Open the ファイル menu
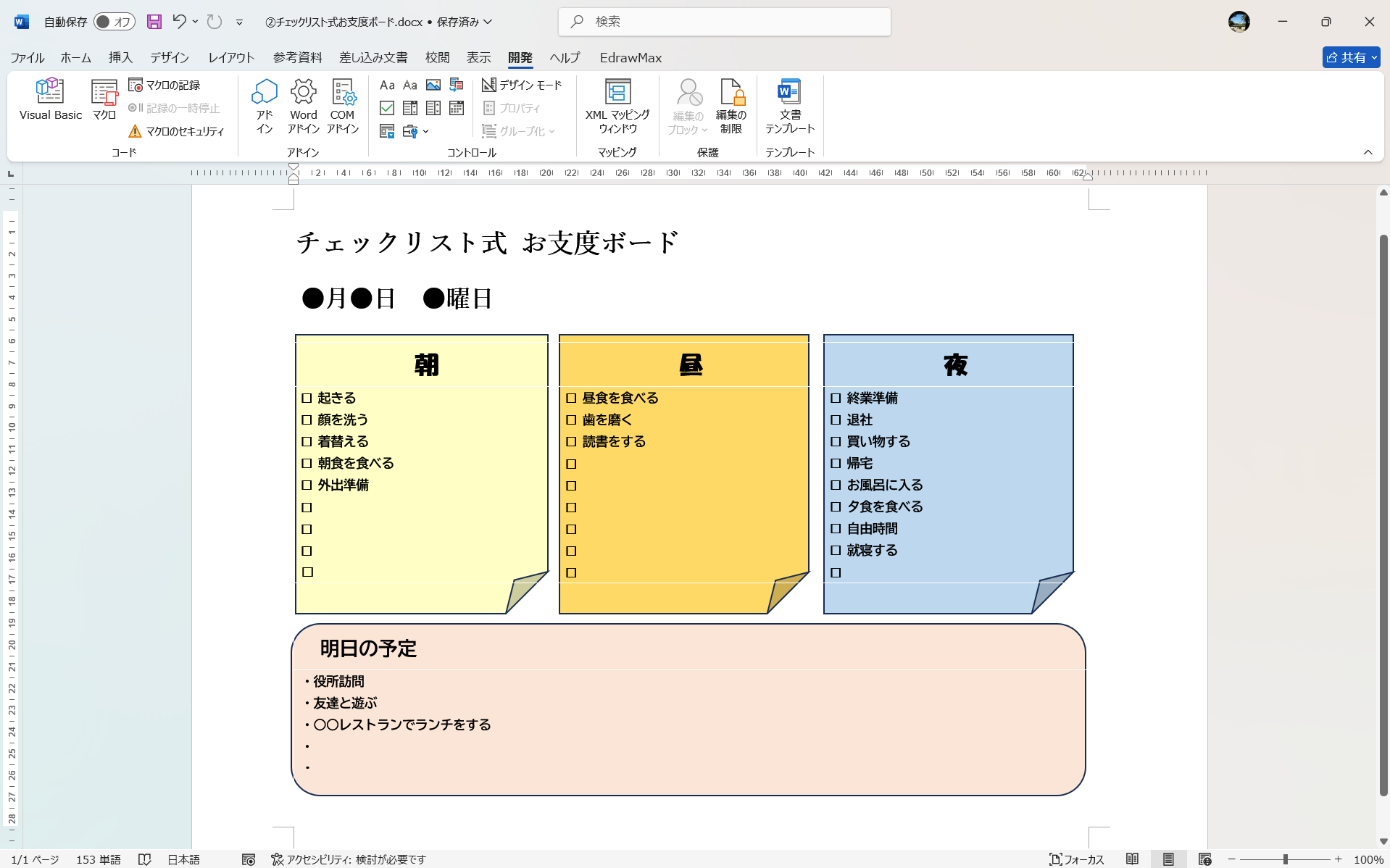Viewport: 1390px width, 868px height. point(25,57)
